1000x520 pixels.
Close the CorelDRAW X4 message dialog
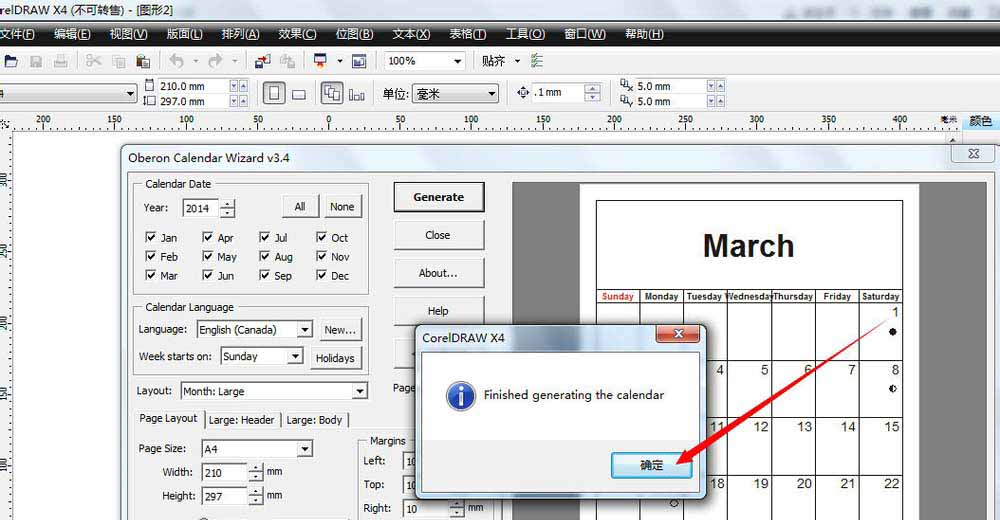tap(679, 334)
